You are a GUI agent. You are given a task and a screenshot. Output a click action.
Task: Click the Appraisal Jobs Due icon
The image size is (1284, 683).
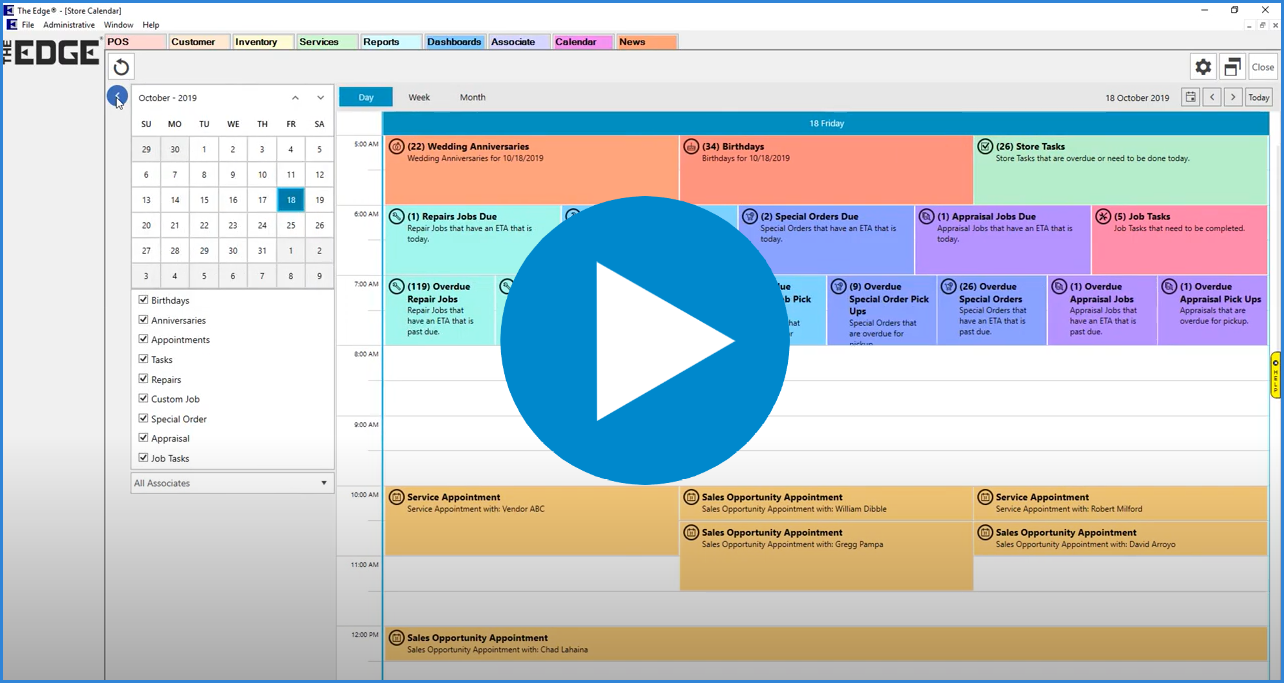coord(926,217)
